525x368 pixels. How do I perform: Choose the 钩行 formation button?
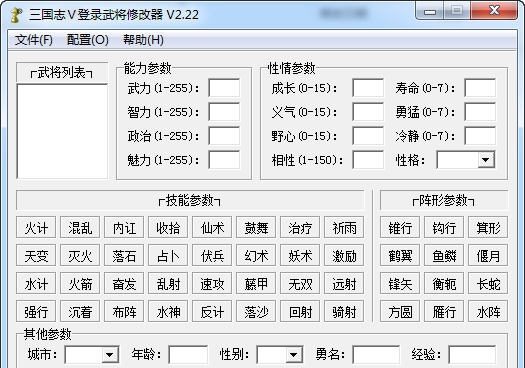tap(444, 228)
